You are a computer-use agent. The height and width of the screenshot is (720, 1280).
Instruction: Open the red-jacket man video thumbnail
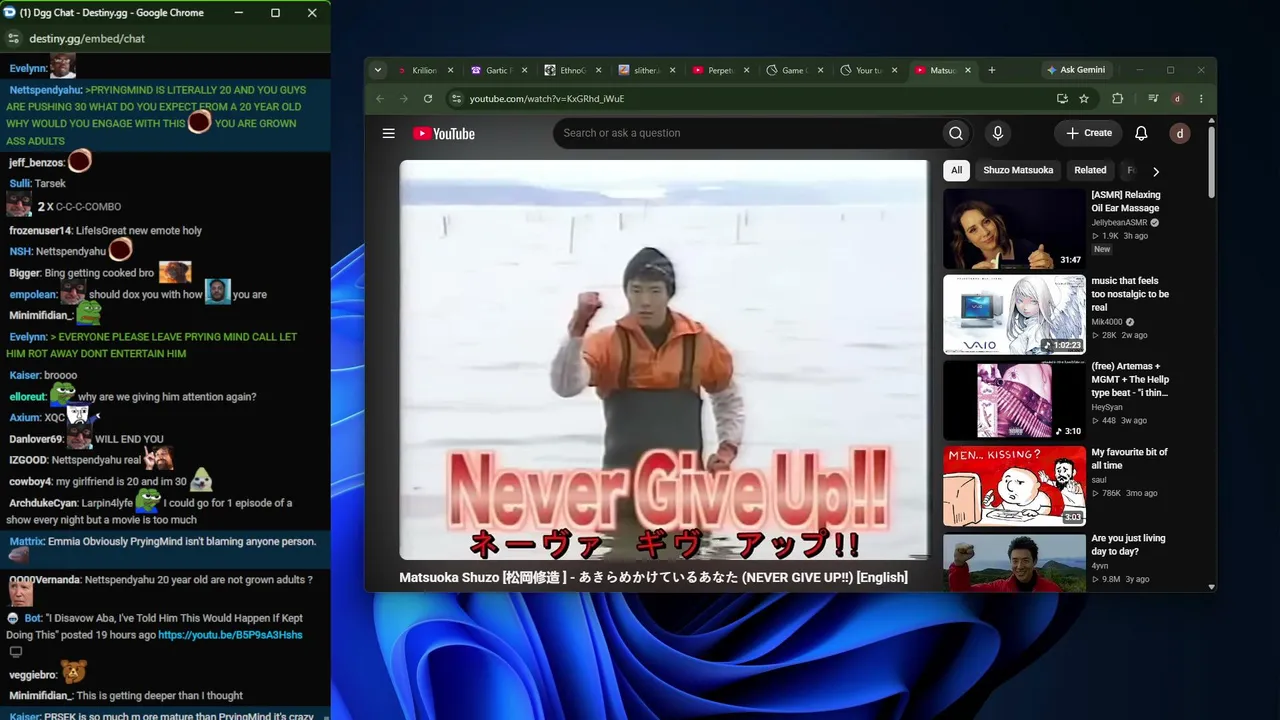point(1014,562)
